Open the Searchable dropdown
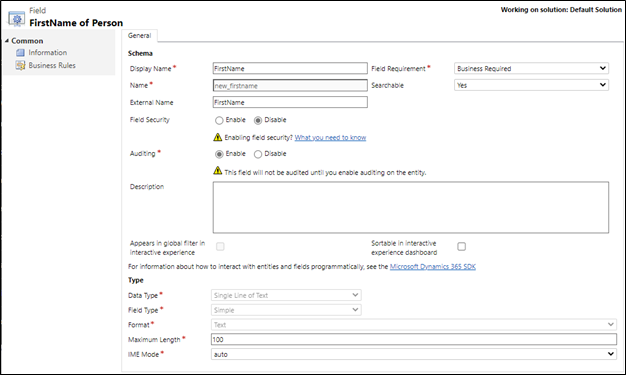This screenshot has width=626, height=375. [x=531, y=85]
